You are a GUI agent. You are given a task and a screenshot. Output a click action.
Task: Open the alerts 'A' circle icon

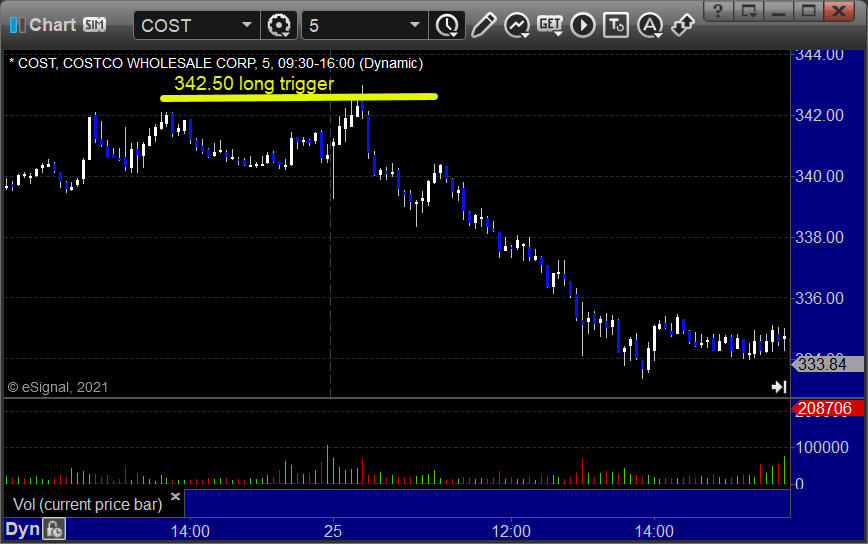click(650, 25)
